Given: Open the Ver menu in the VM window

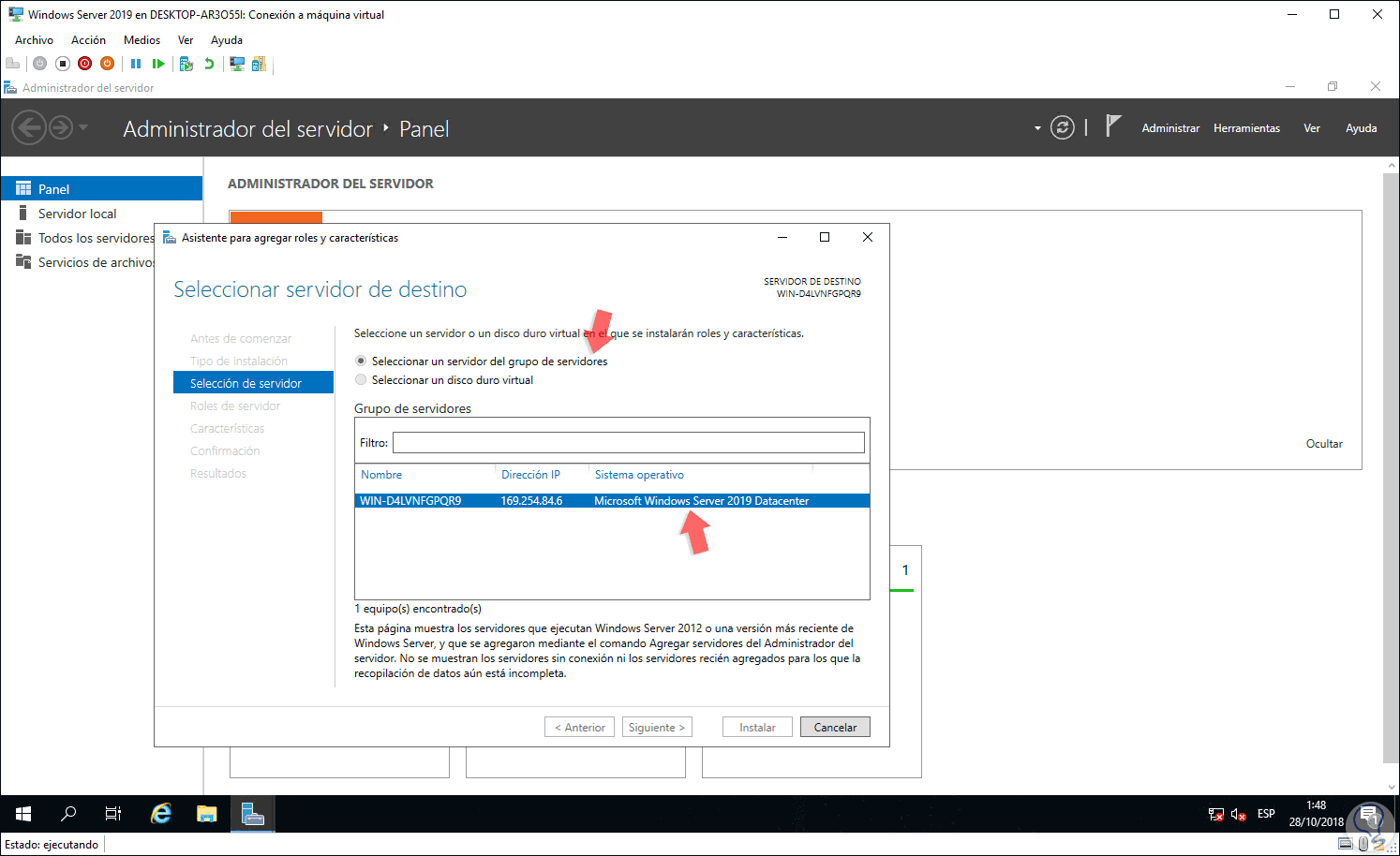Looking at the screenshot, I should [x=186, y=40].
